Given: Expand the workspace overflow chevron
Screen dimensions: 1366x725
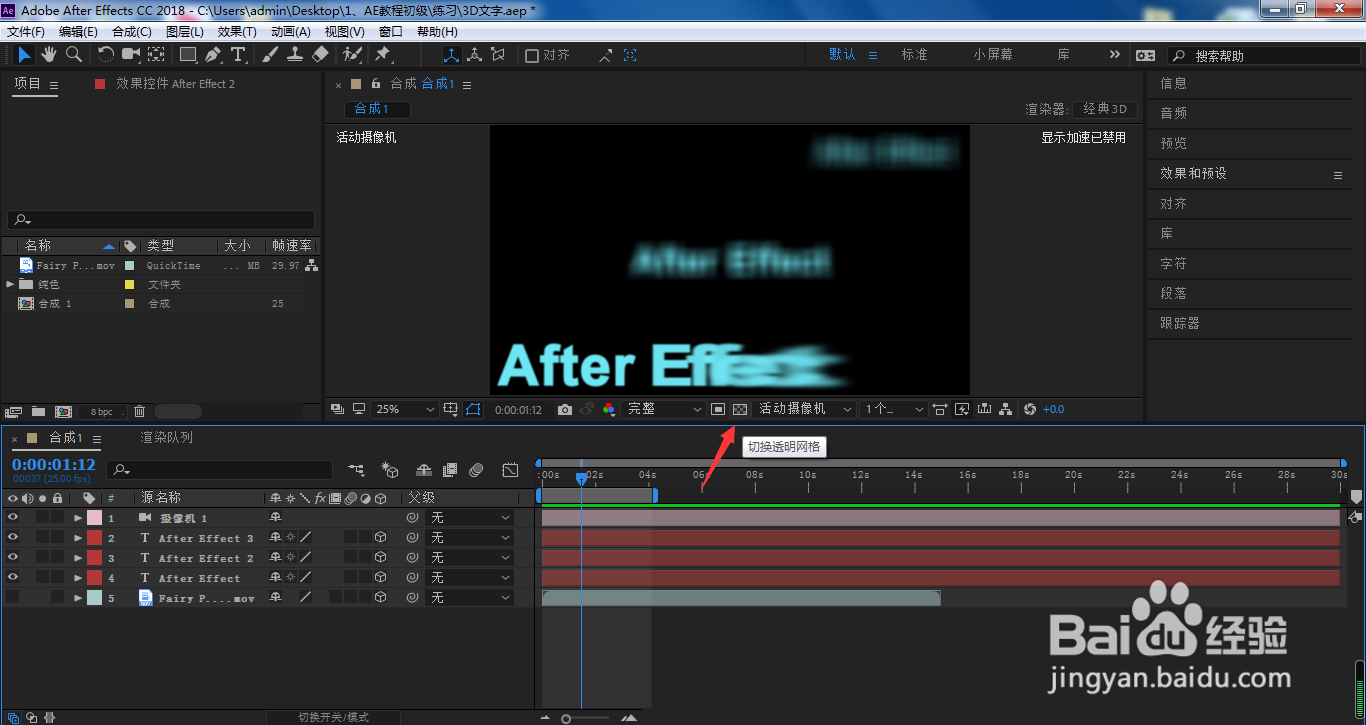Looking at the screenshot, I should (x=1115, y=54).
